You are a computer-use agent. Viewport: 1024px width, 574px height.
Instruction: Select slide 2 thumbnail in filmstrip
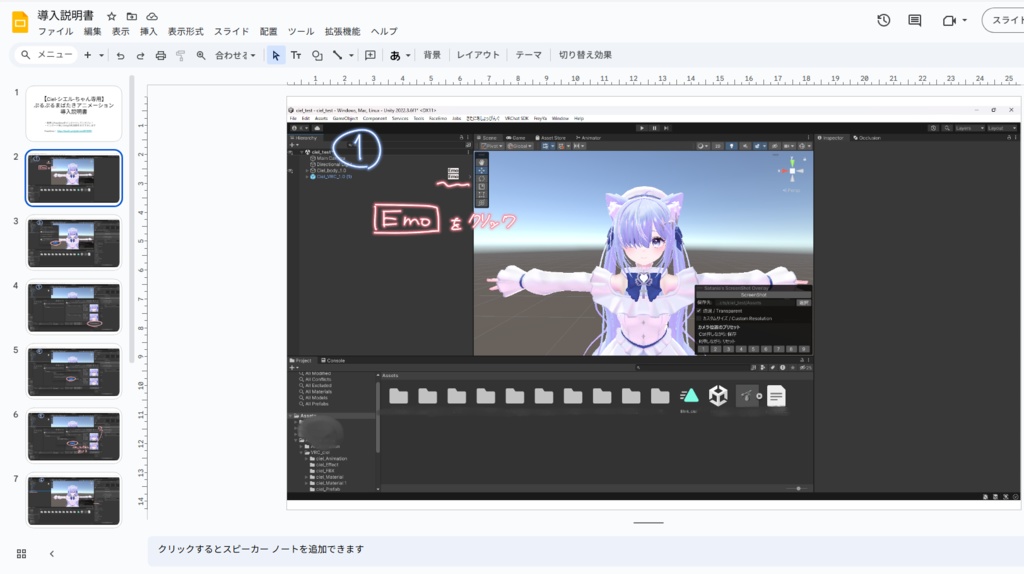(x=74, y=178)
